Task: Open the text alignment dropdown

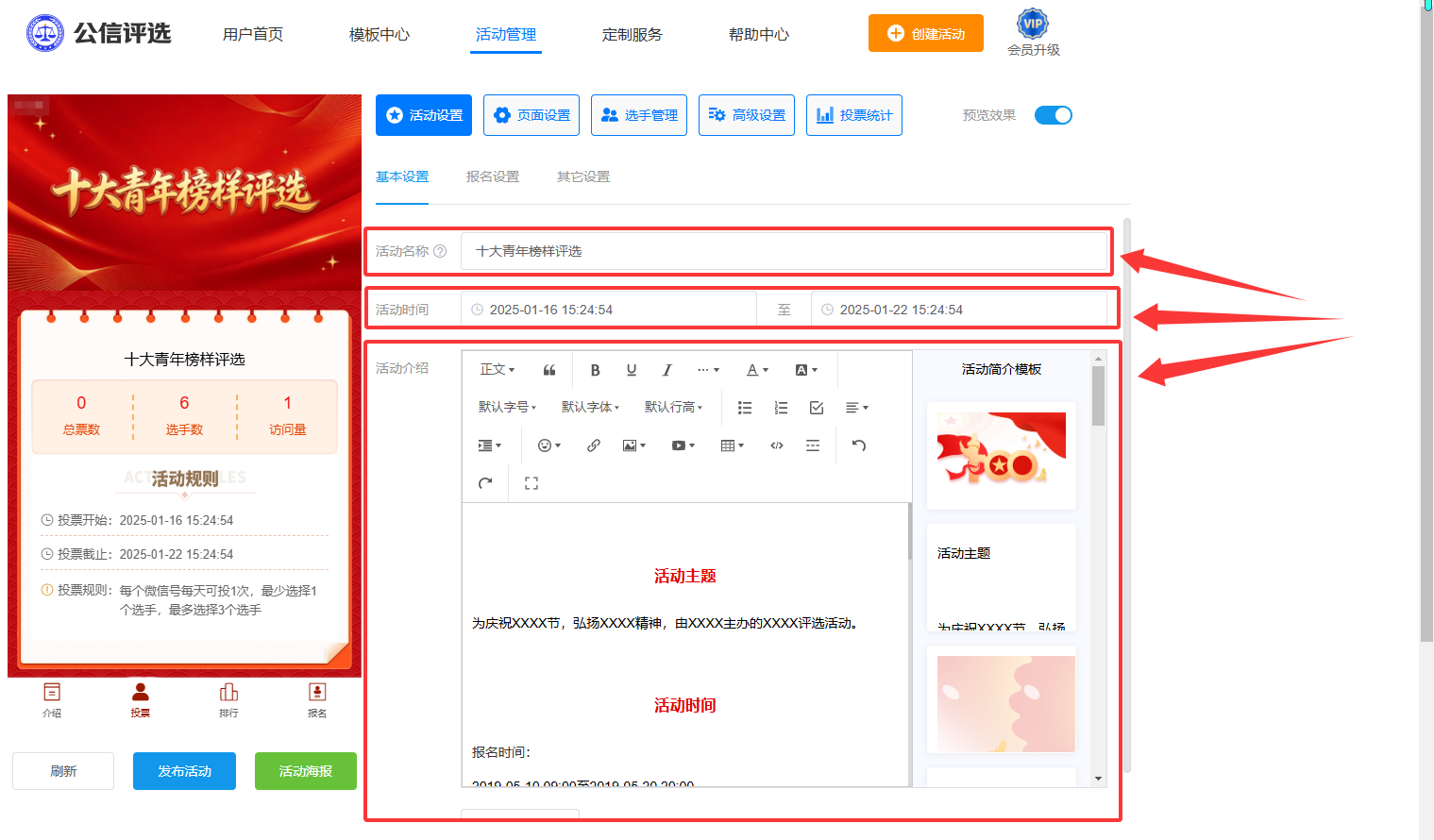Action: pyautogui.click(x=857, y=408)
